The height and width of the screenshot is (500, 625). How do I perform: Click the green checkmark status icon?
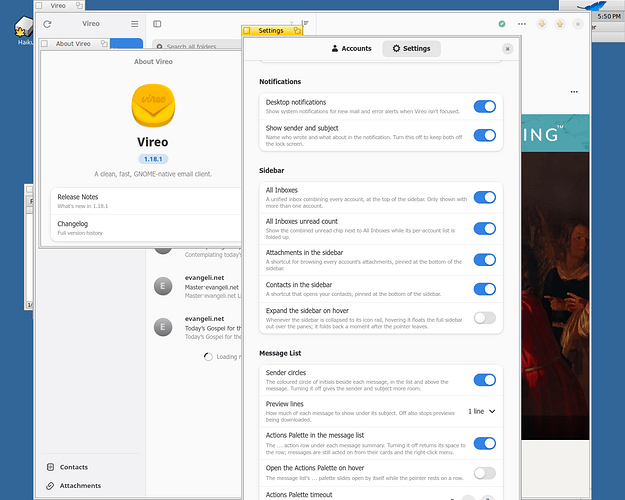click(x=502, y=24)
